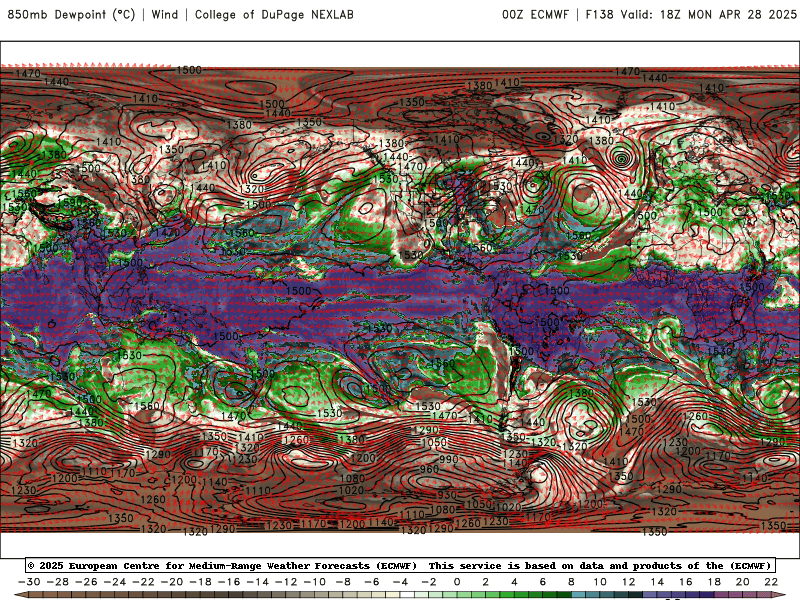The image size is (800, 600).
Task: Click the 16 legend value
Action: tap(686, 582)
